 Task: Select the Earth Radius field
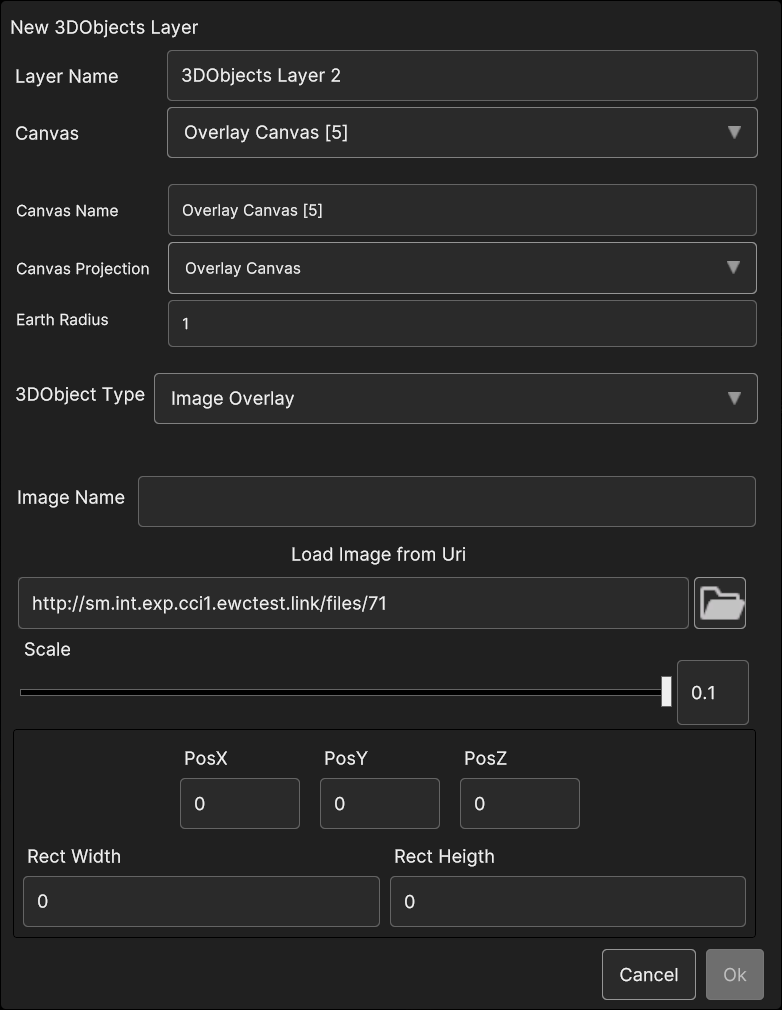(x=461, y=324)
